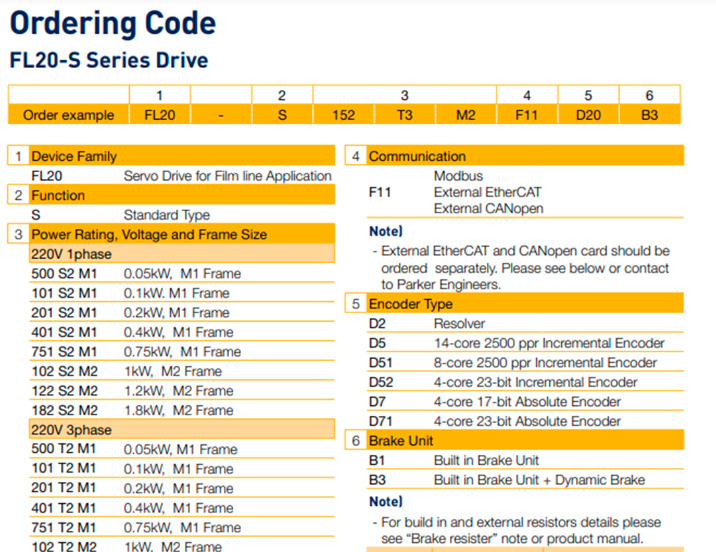Viewport: 716px width, 552px height.
Task: Click the "500 S2 M1" power rating code
Action: point(67,273)
